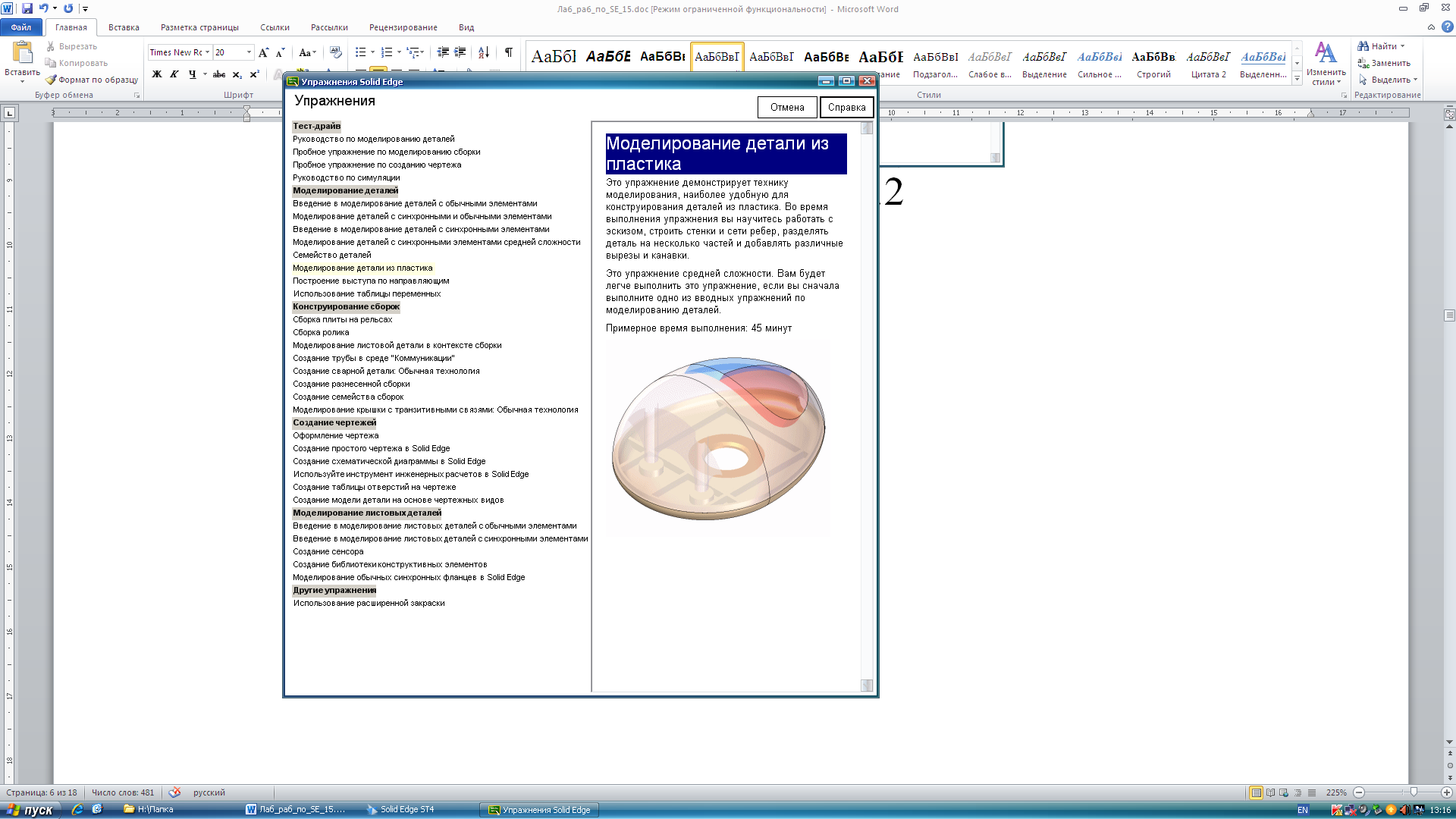Click the Kaspersky tray icon

1337,810
